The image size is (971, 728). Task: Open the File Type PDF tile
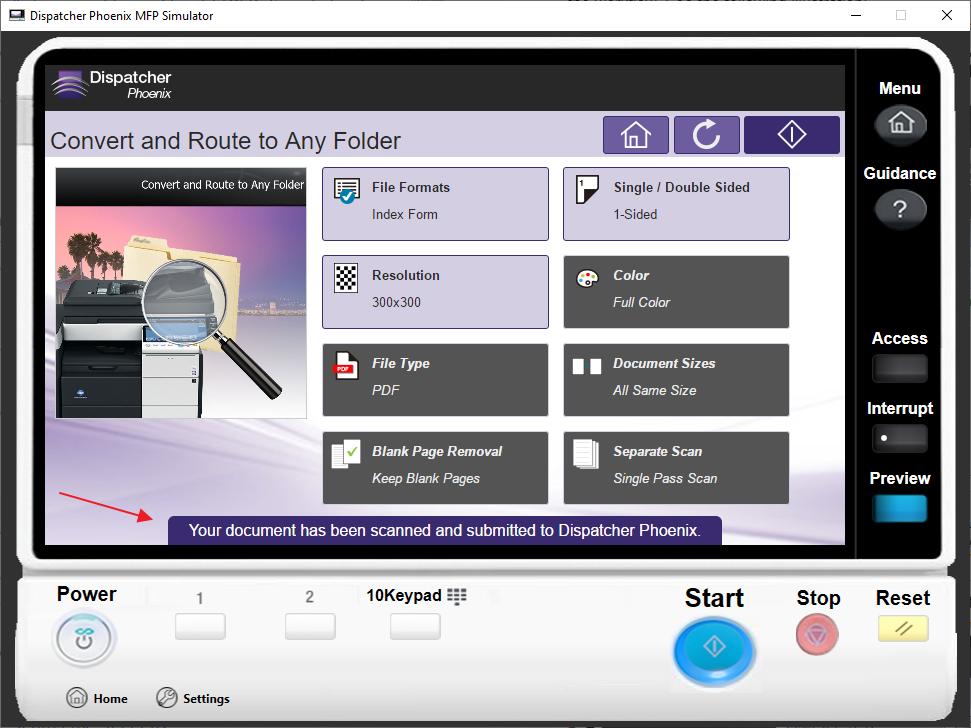tap(435, 379)
